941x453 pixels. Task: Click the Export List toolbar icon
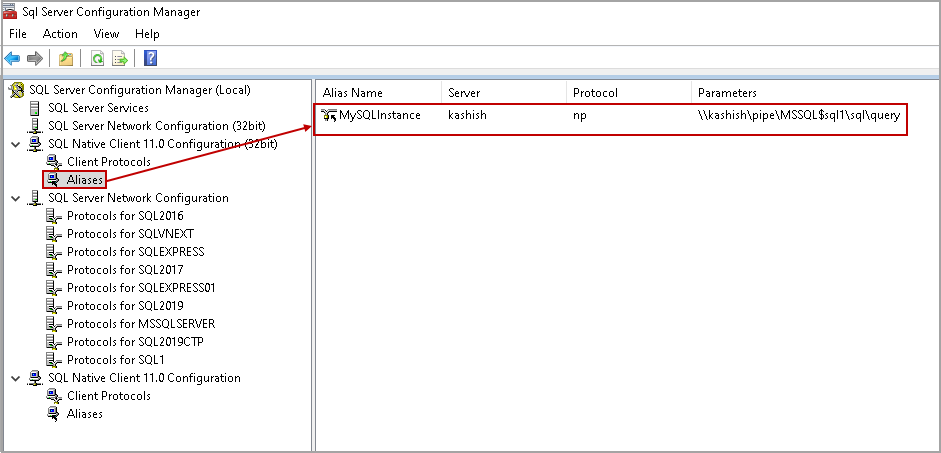pyautogui.click(x=120, y=58)
